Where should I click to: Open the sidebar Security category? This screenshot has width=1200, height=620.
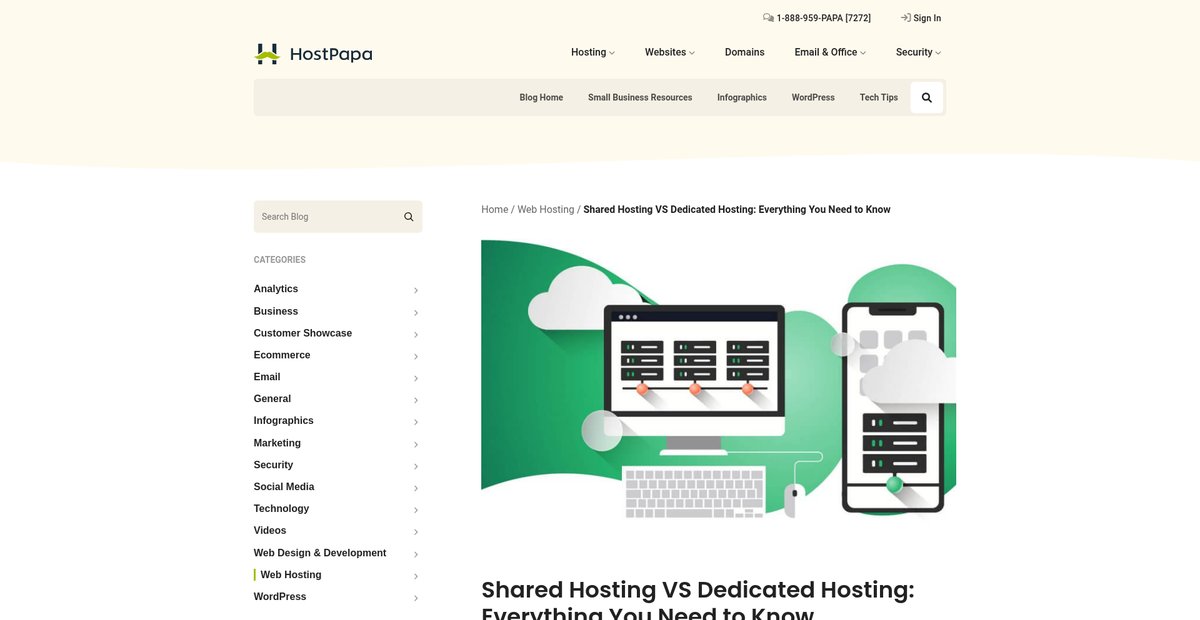click(x=273, y=465)
